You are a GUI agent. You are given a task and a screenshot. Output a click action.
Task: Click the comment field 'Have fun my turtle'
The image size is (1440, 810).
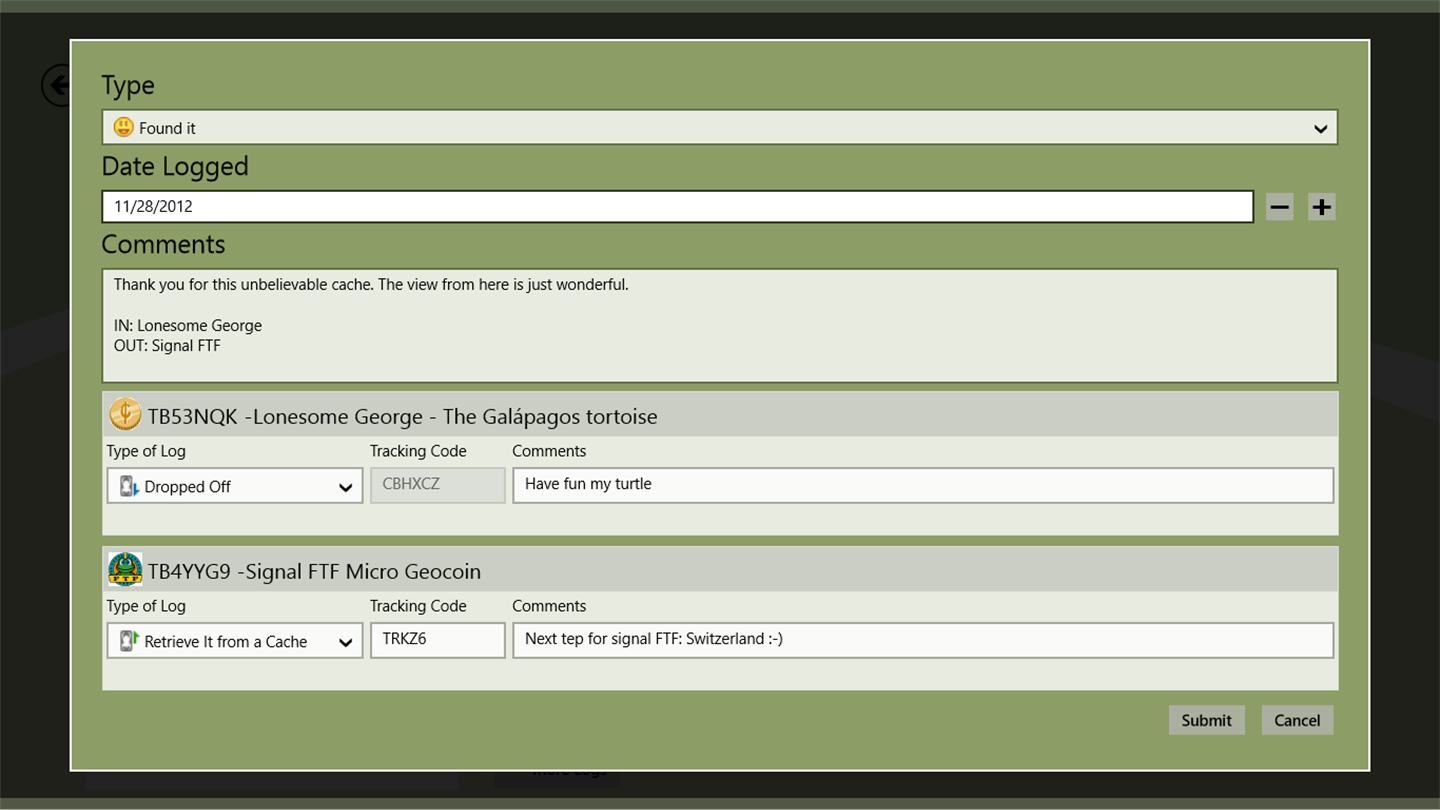click(923, 485)
